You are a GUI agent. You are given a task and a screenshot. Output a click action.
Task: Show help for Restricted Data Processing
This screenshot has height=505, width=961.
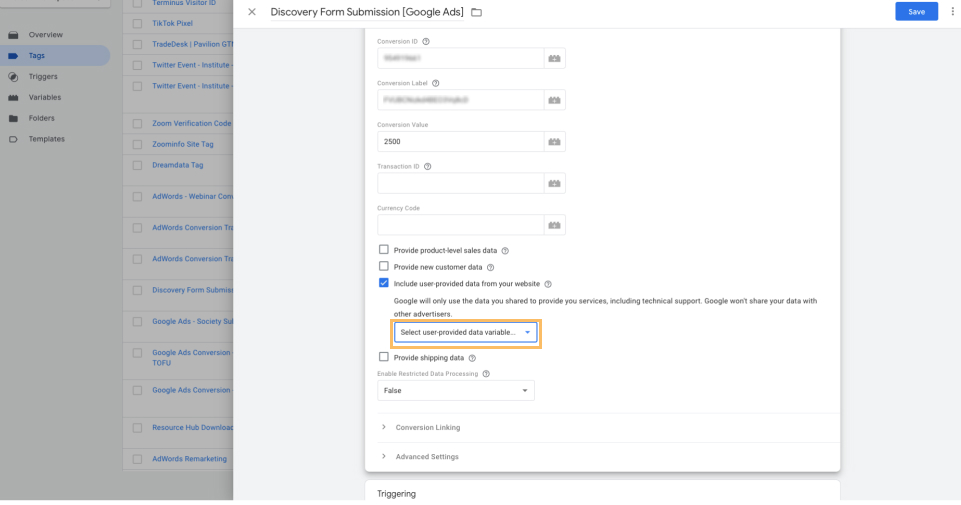[x=486, y=374]
